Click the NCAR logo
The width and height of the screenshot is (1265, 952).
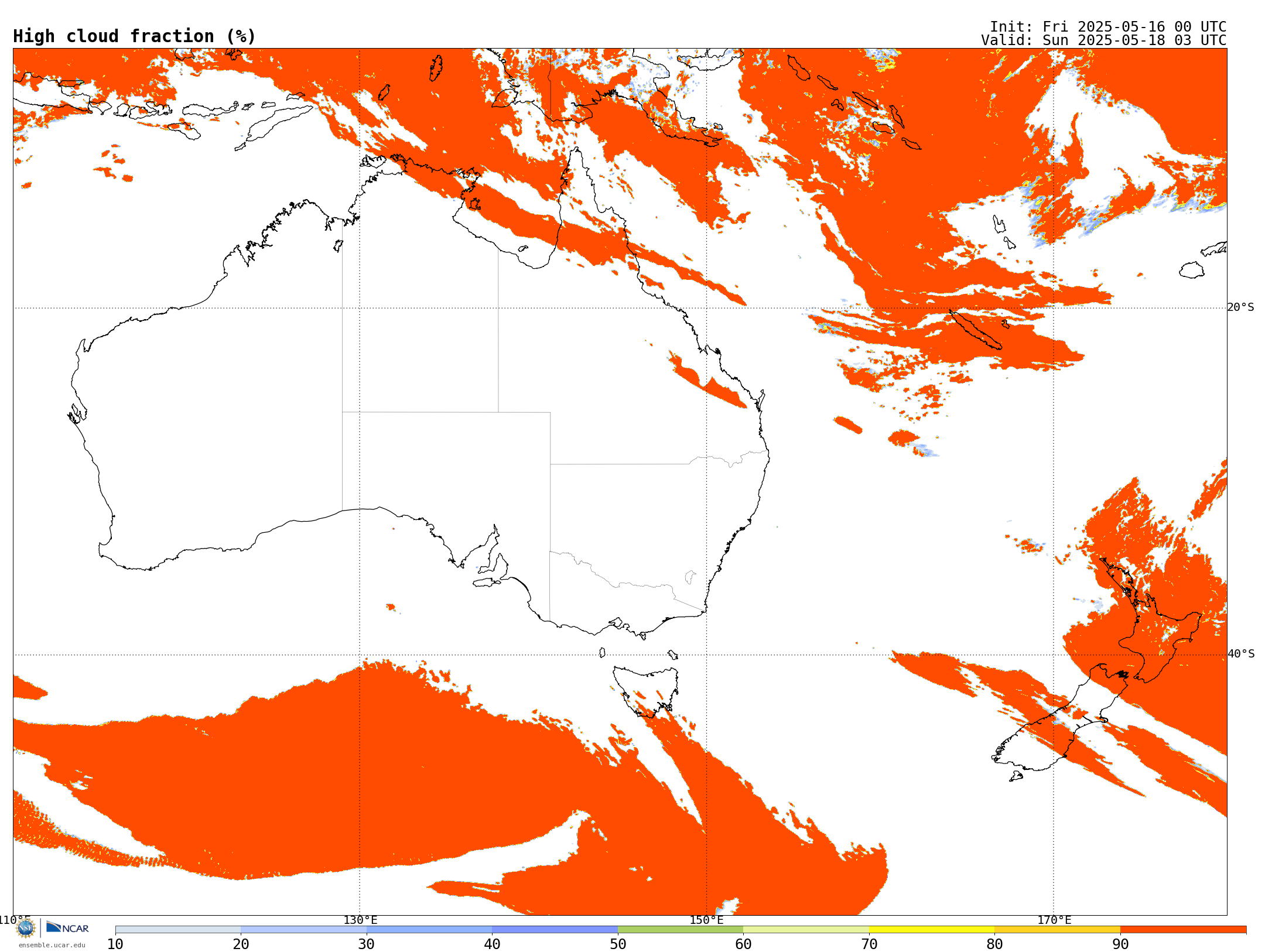[67, 927]
